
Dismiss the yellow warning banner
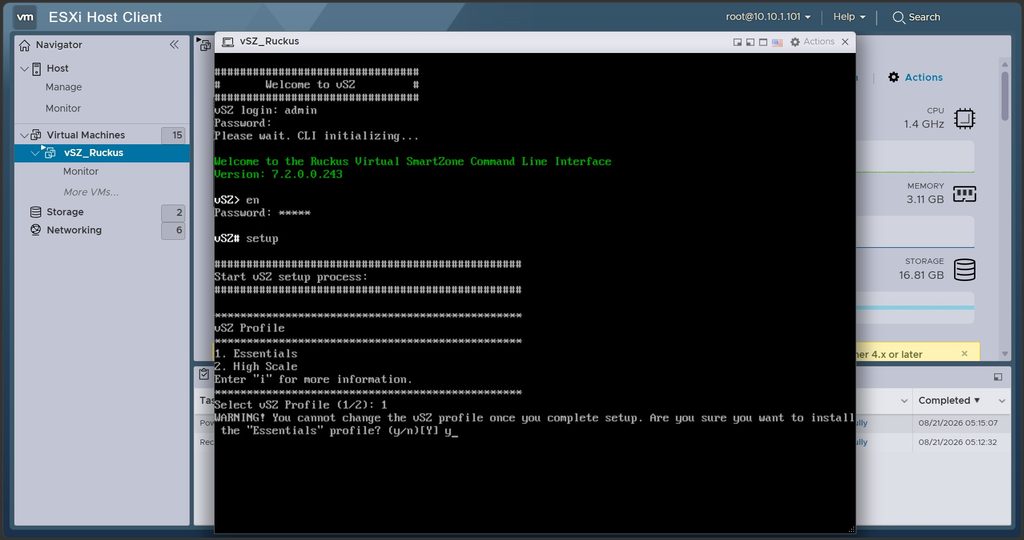965,353
